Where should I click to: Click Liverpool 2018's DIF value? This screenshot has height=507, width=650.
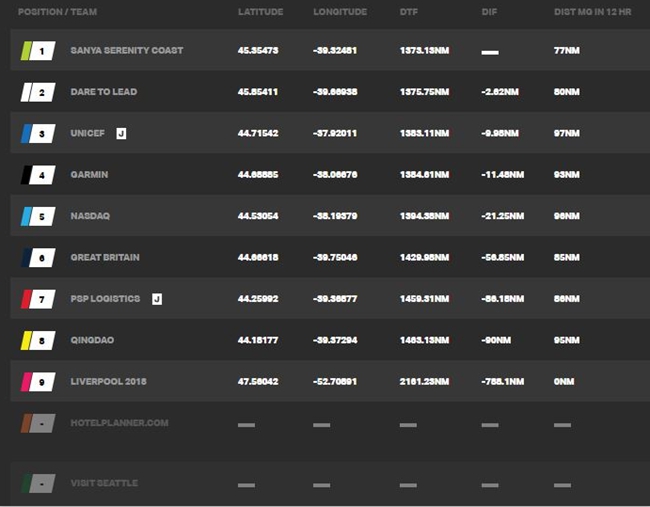tap(503, 382)
